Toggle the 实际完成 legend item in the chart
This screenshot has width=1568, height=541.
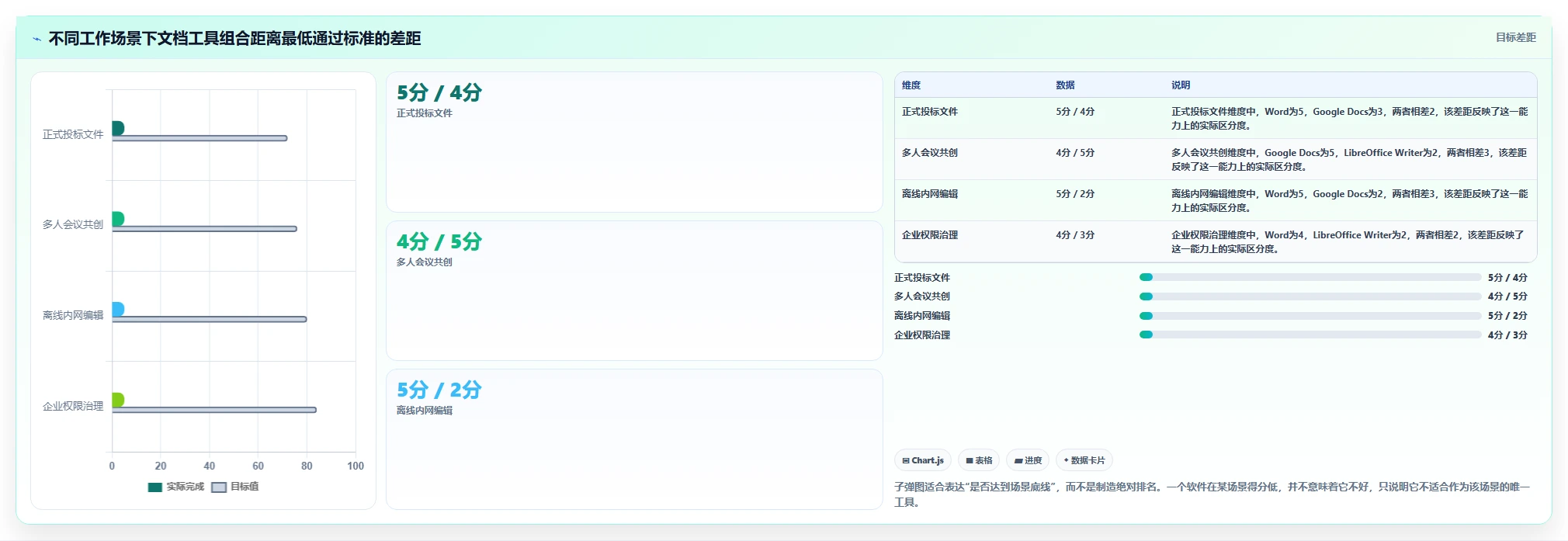point(176,487)
